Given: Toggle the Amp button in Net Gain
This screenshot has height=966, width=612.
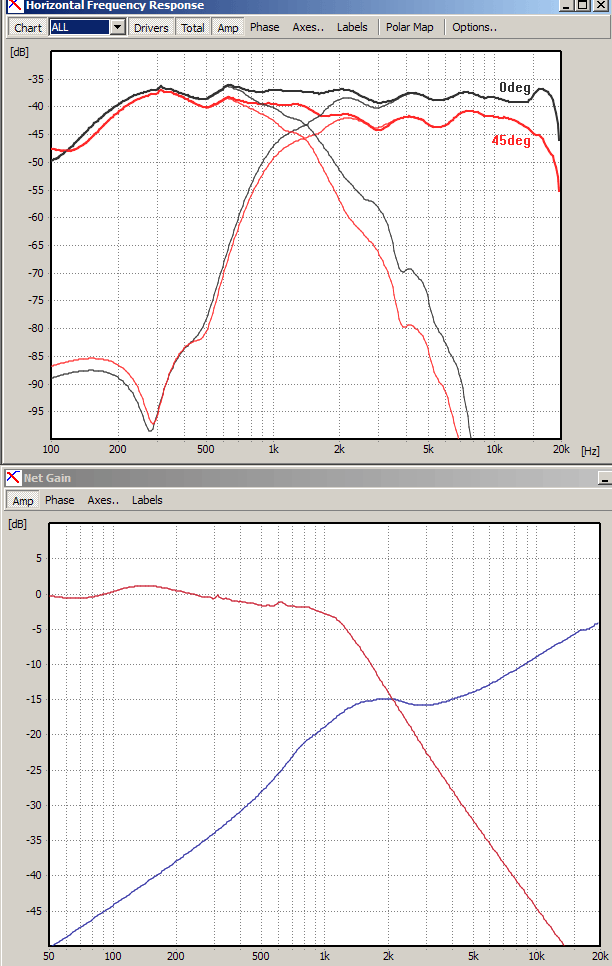Looking at the screenshot, I should click(23, 500).
